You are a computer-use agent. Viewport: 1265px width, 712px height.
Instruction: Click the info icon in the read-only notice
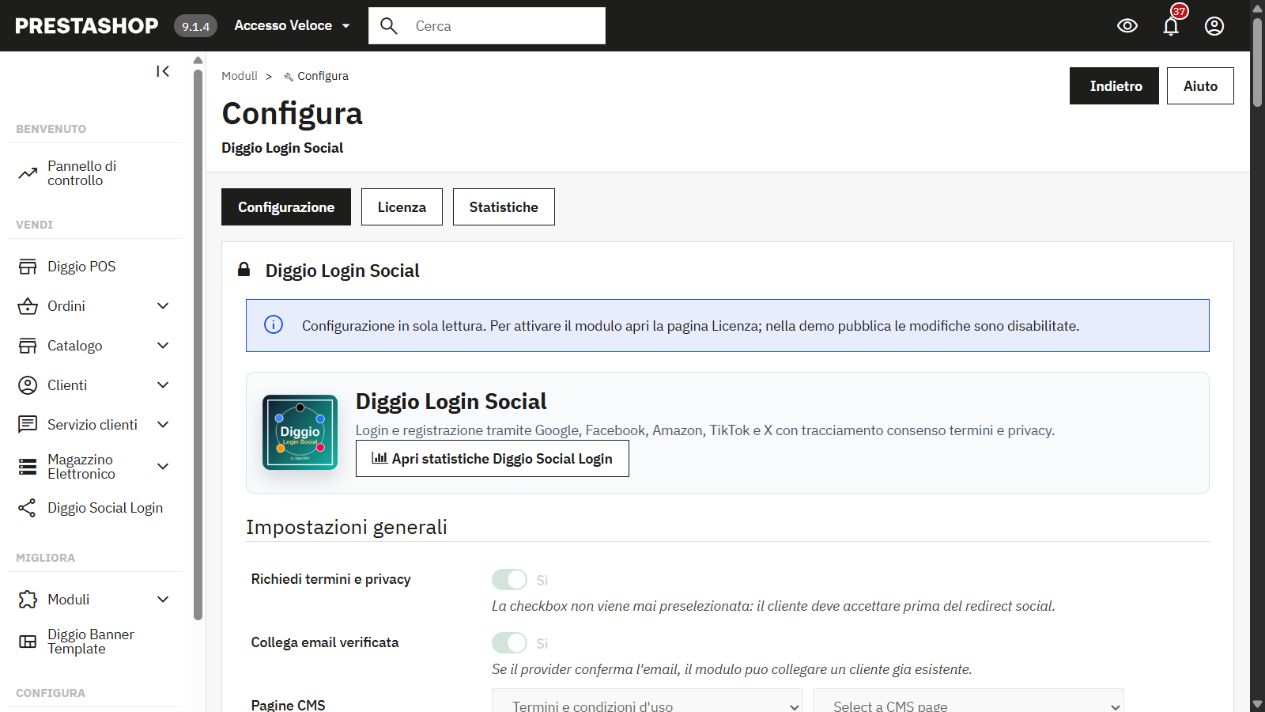273,325
